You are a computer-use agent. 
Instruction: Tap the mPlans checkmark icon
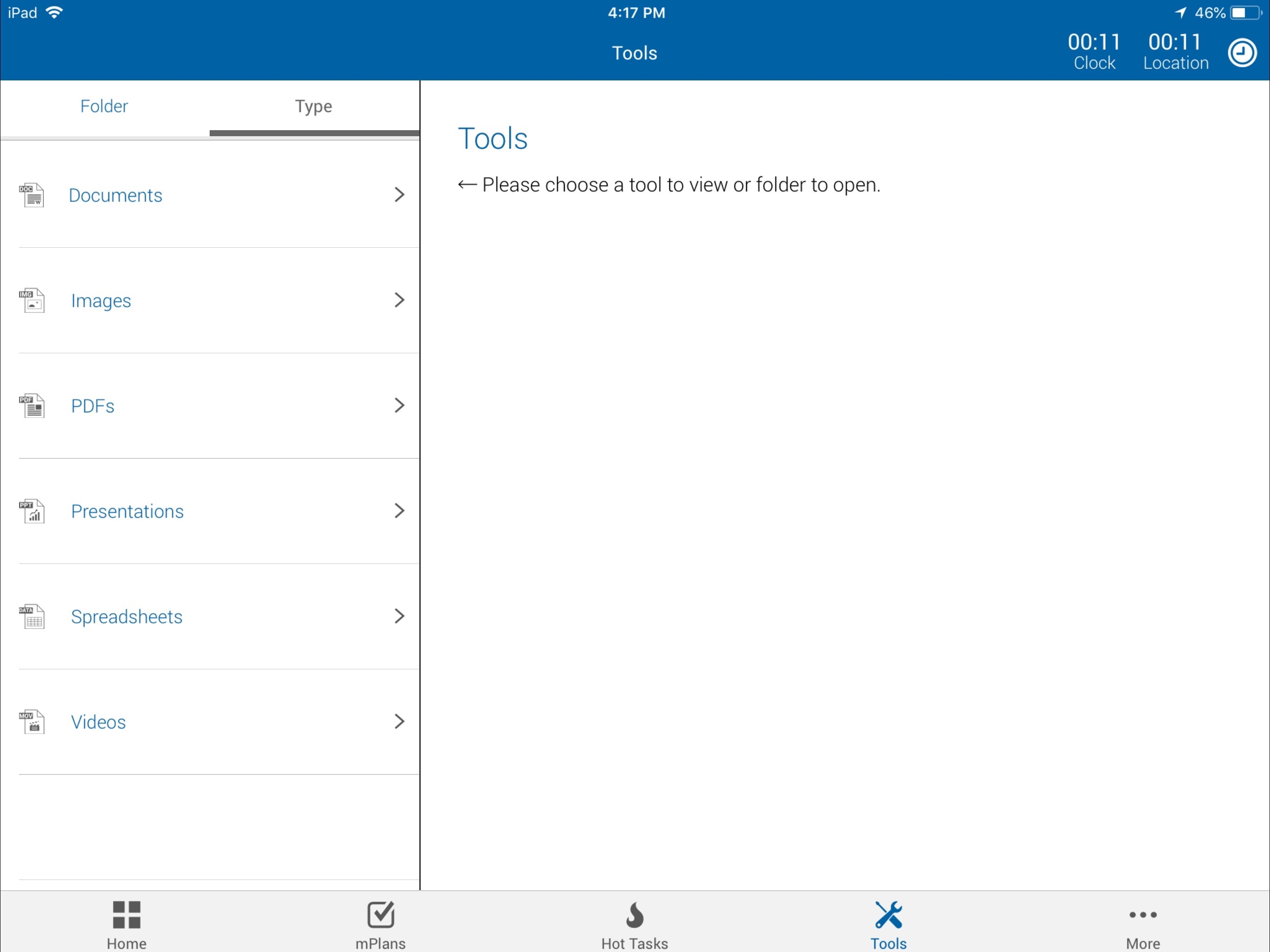click(381, 914)
